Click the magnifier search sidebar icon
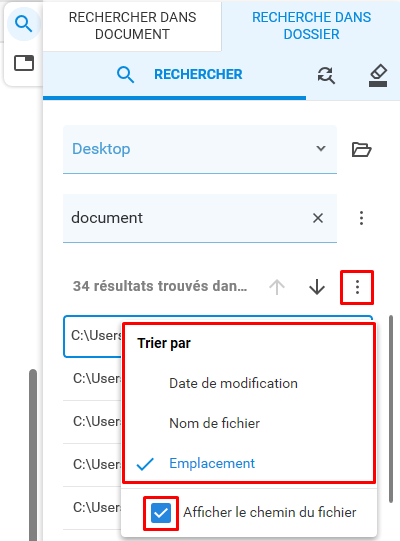This screenshot has height=541, width=400. 23,24
